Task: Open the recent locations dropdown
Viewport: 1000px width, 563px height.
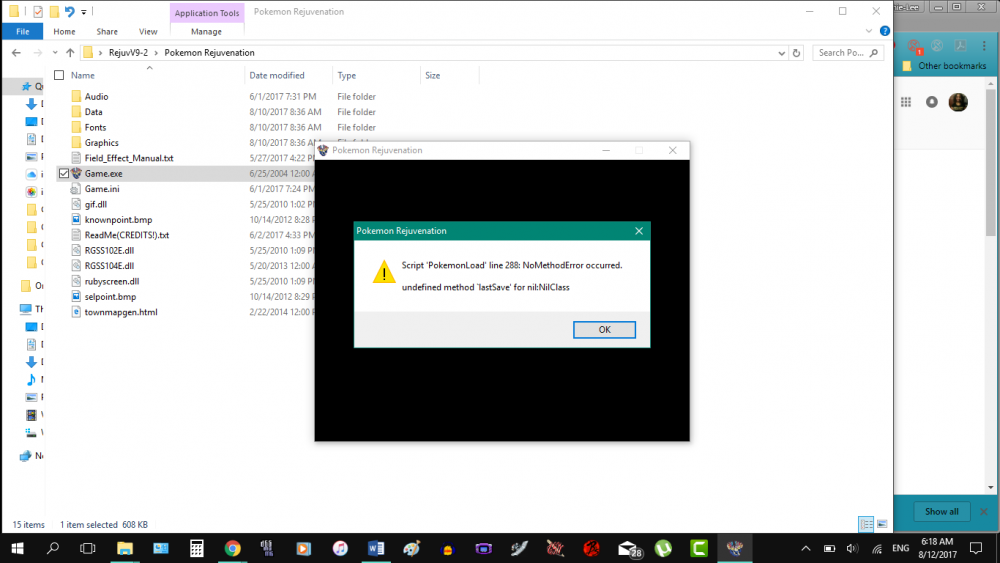Action: (55, 53)
